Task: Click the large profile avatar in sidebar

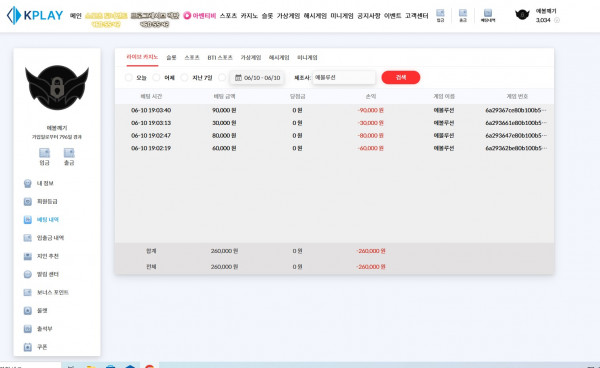Action: 57,88
